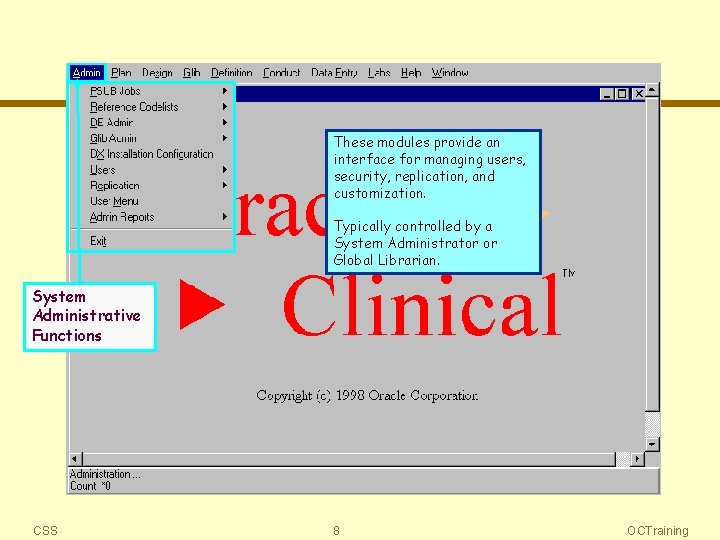Open the Glib menu
Screen dimensions: 720x540
(x=191, y=73)
